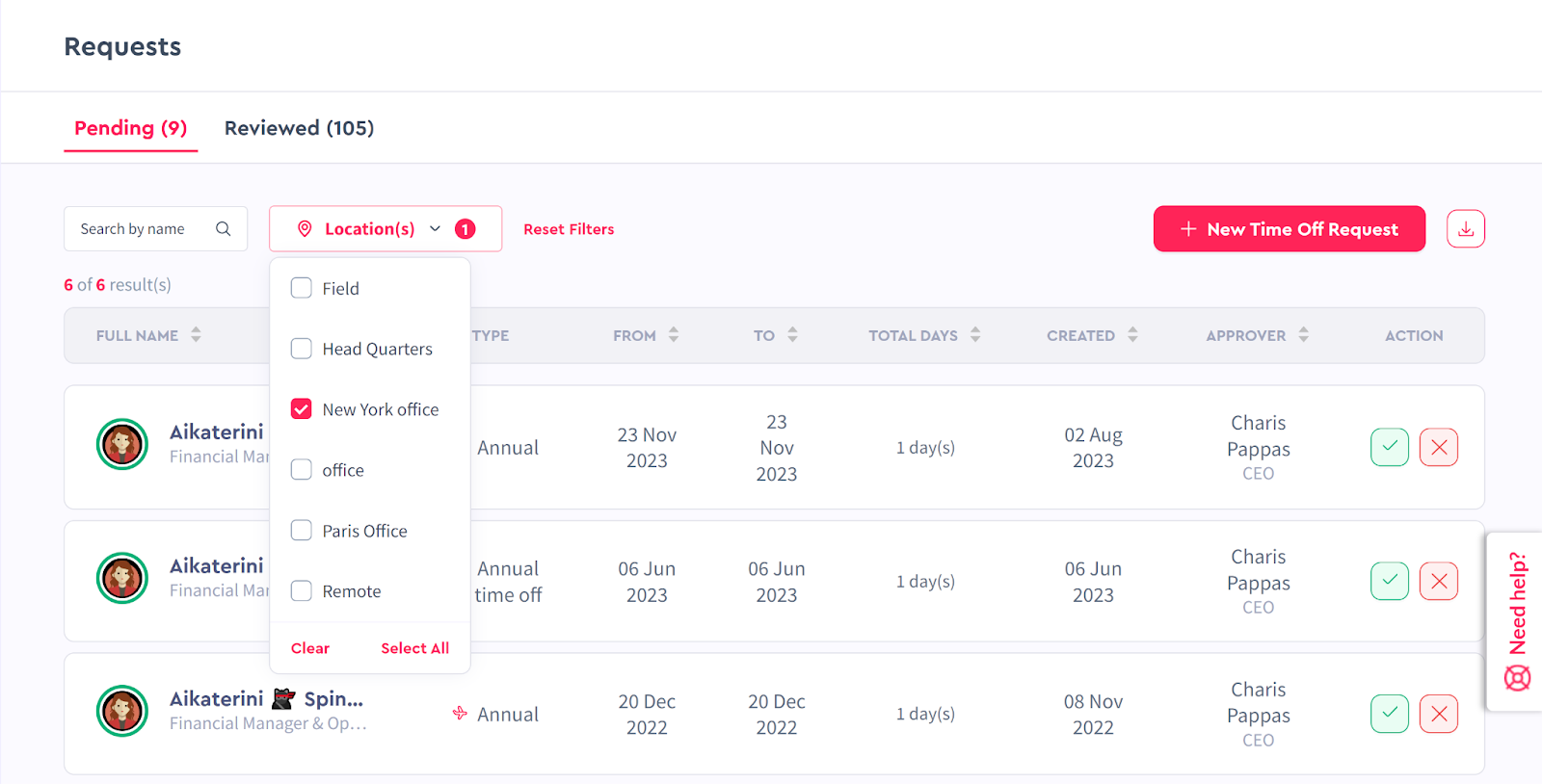Click Select All in location dropdown
The image size is (1542, 784).
[x=414, y=648]
